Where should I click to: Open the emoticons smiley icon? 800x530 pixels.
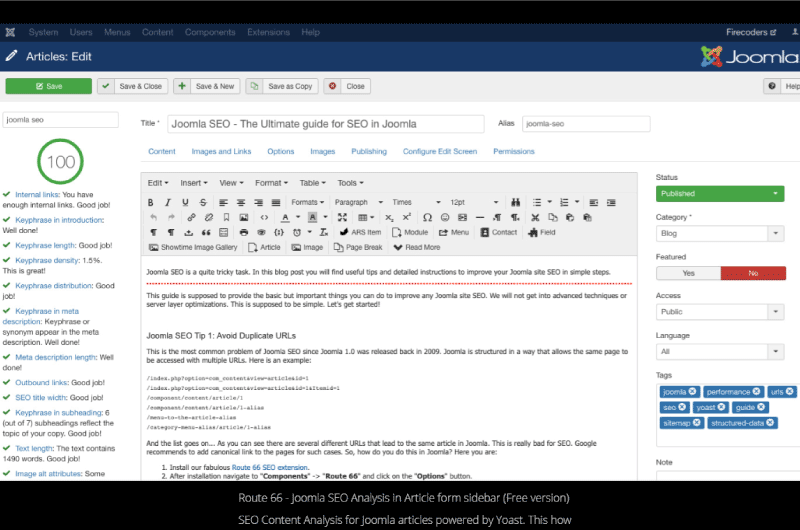click(x=445, y=217)
